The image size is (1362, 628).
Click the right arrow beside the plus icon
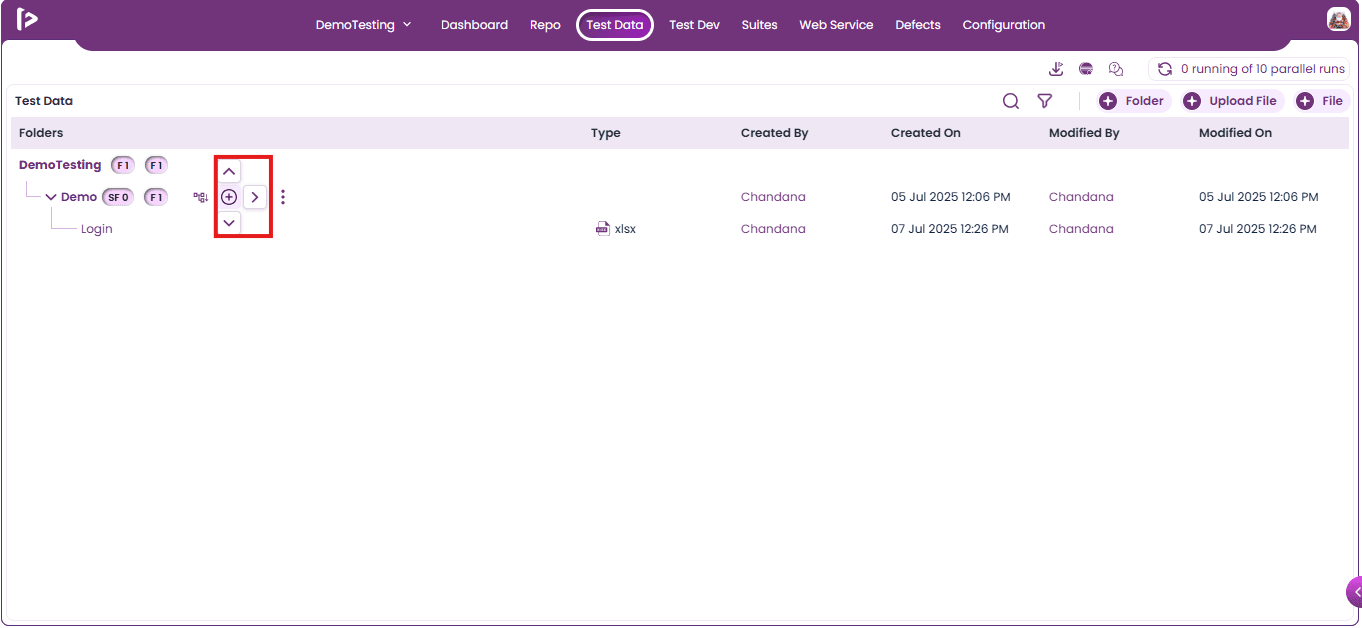coord(255,197)
